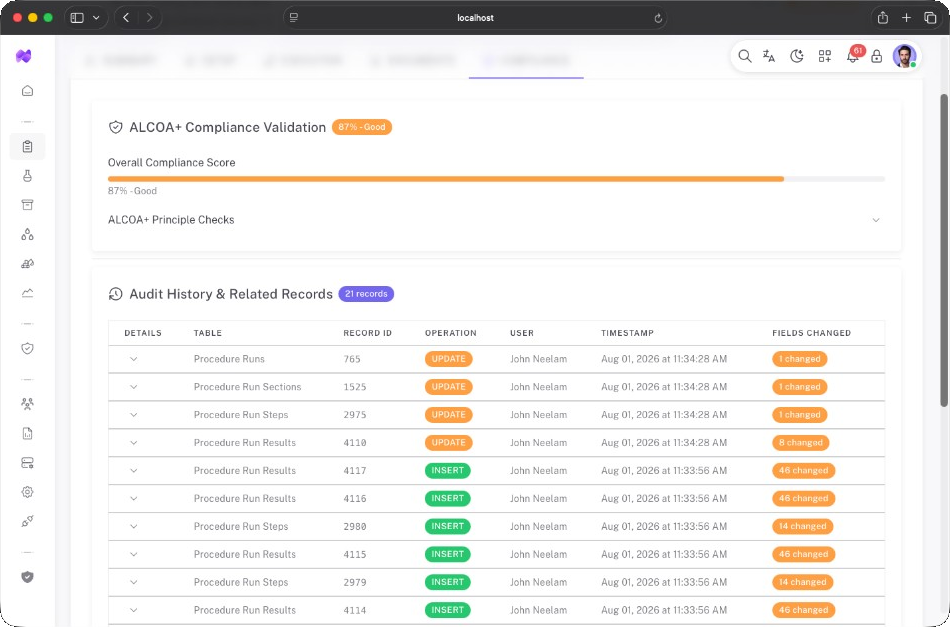
Task: Click the OPERATION column header
Action: coord(451,333)
